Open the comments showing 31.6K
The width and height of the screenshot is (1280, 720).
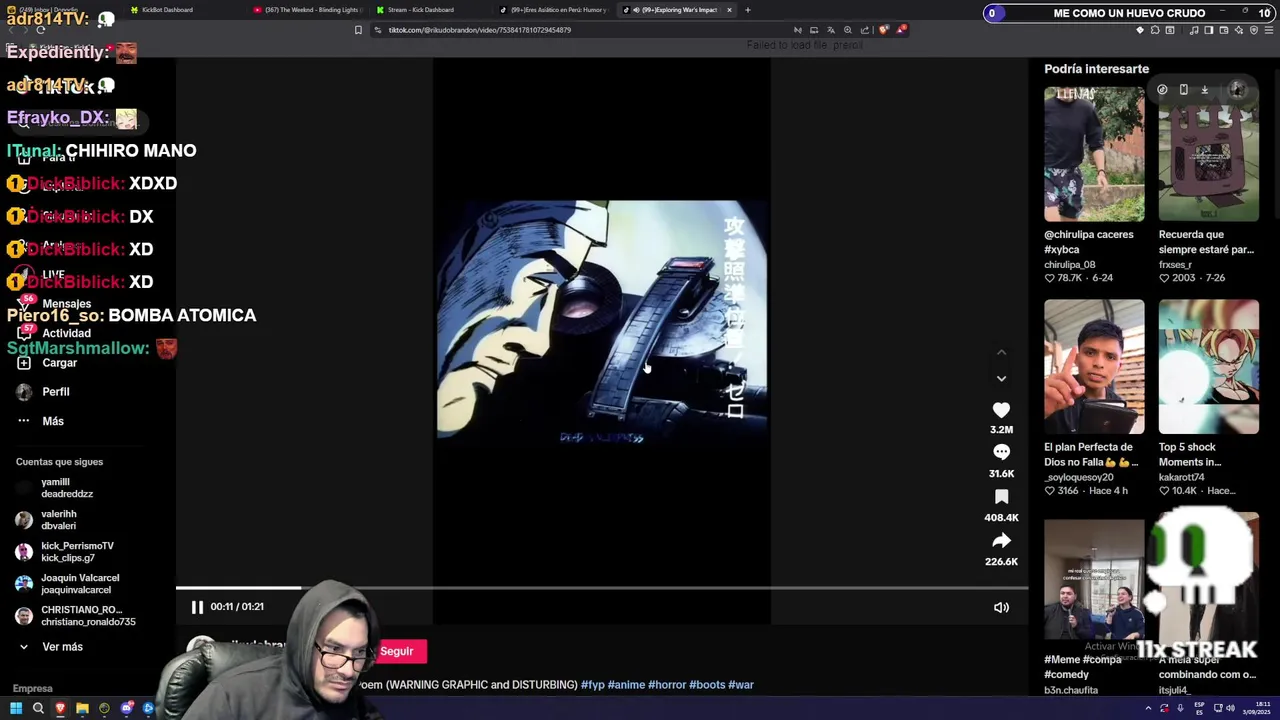pos(1001,453)
